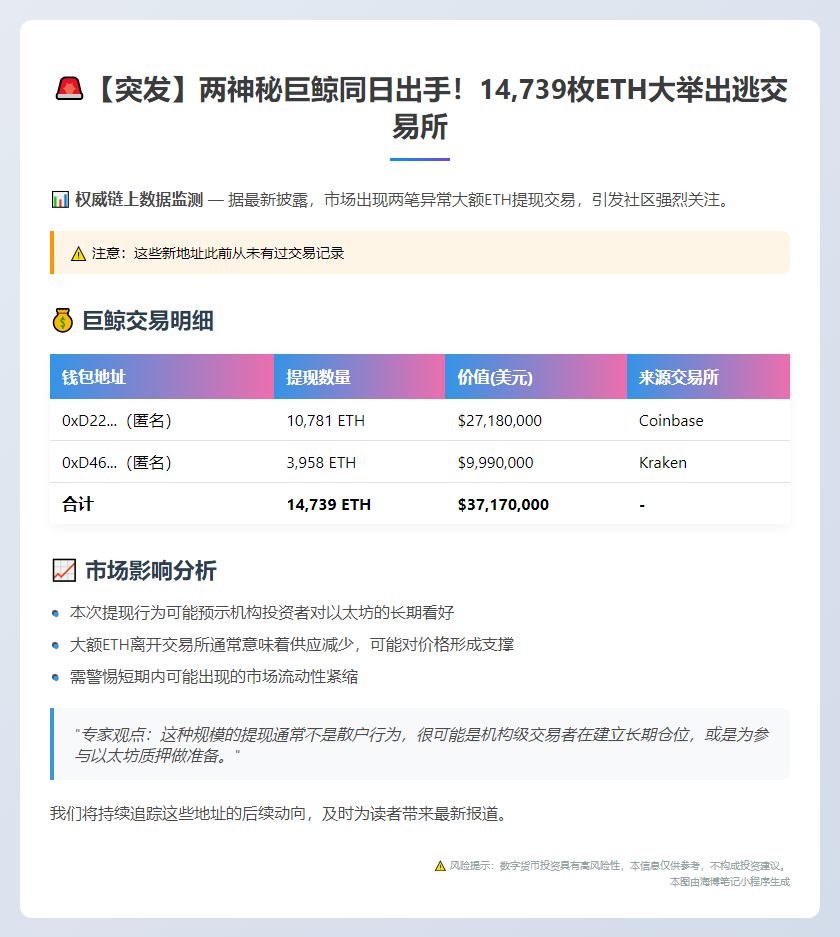Viewport: 840px width, 937px height.
Task: Select wallet address 0xD22... (匿名)
Action: 117,421
